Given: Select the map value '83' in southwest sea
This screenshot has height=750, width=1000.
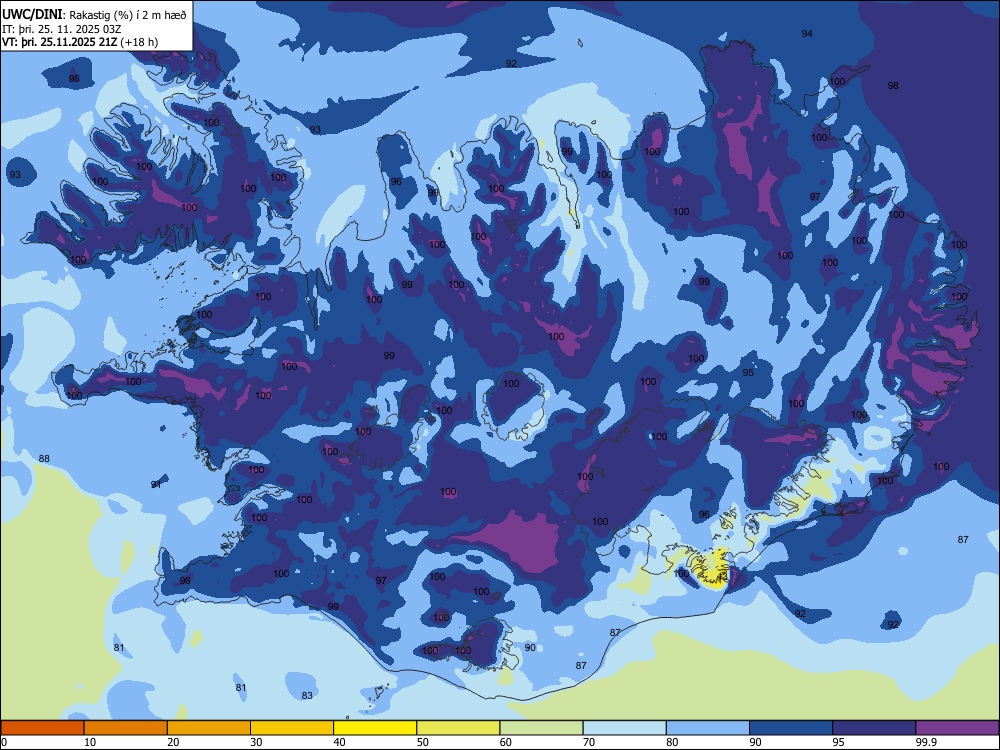Looking at the screenshot, I should [x=307, y=695].
